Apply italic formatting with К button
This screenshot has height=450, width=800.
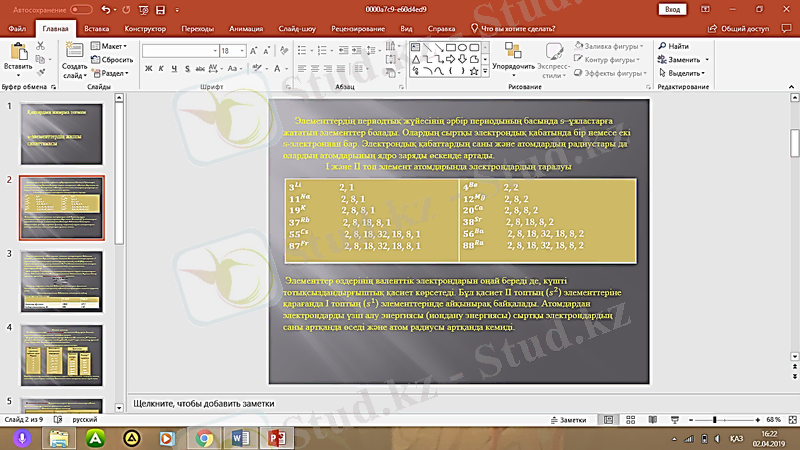point(160,69)
